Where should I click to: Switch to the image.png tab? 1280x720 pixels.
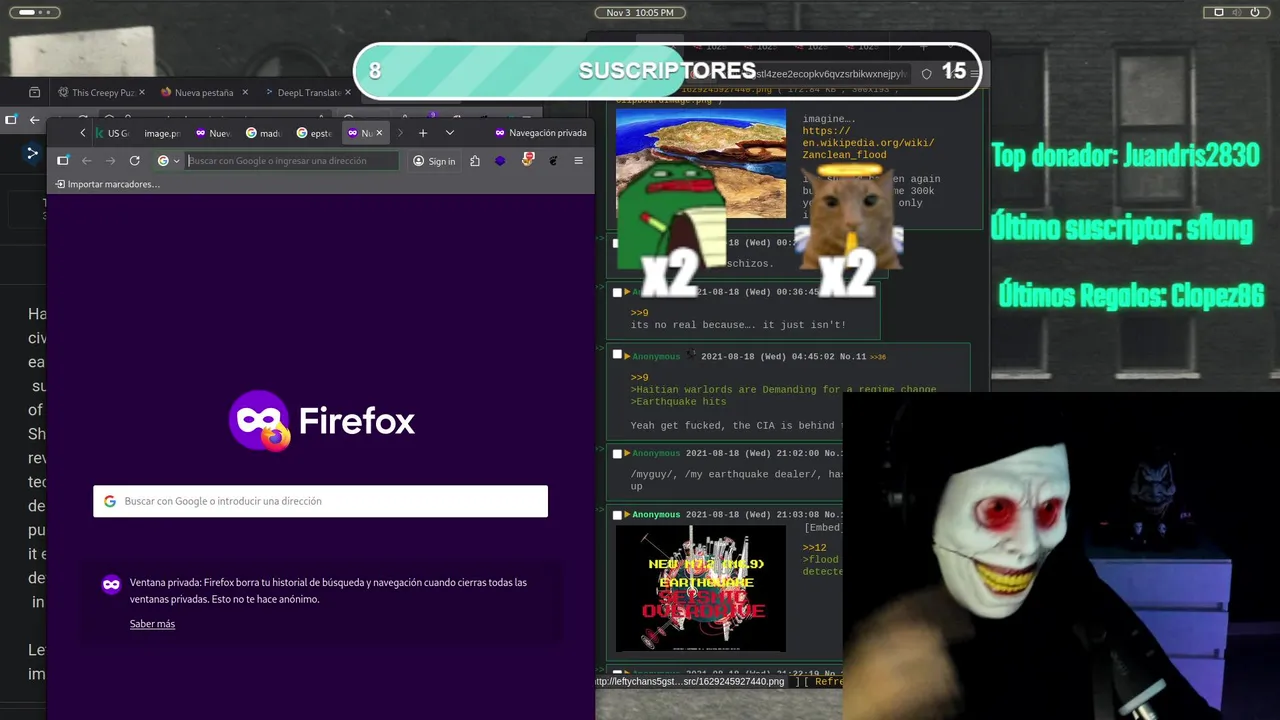(x=161, y=133)
